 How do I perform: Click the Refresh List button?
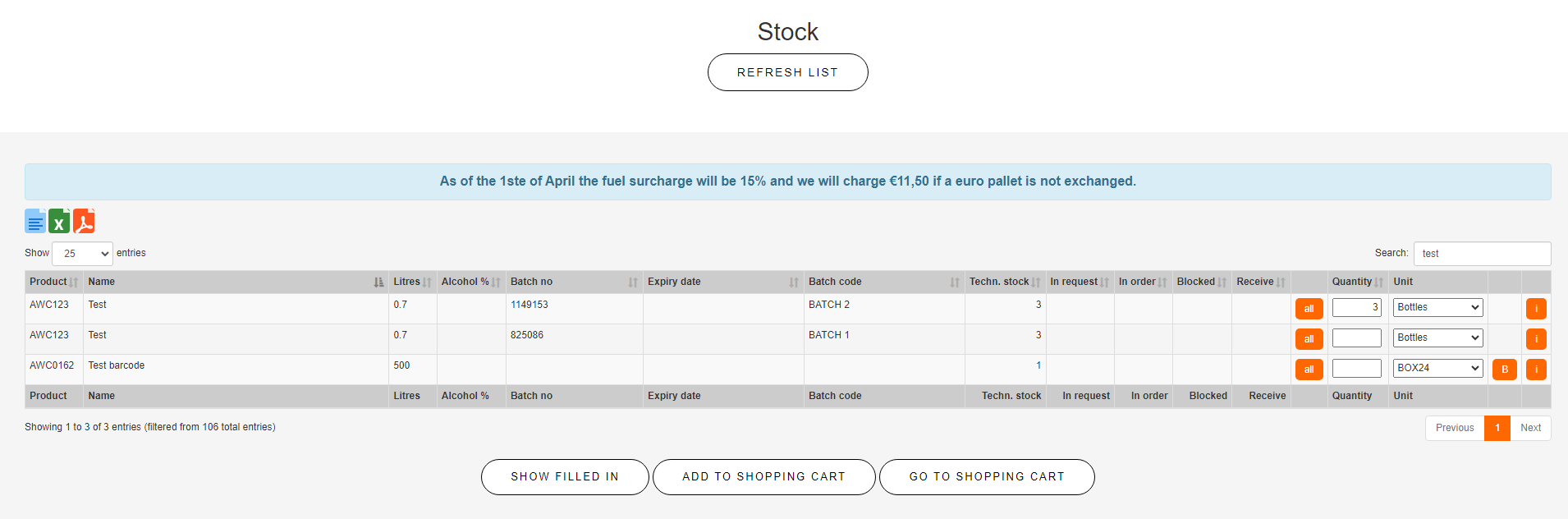tap(787, 72)
